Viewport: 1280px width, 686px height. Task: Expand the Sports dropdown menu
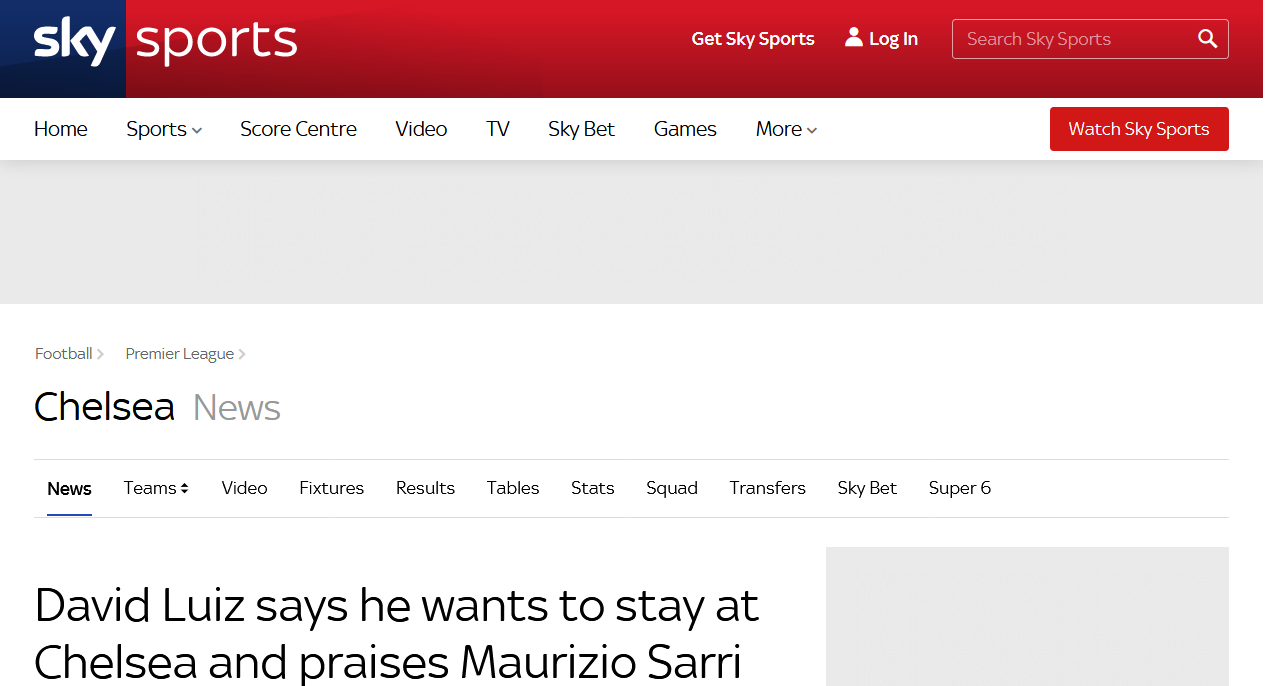[164, 129]
